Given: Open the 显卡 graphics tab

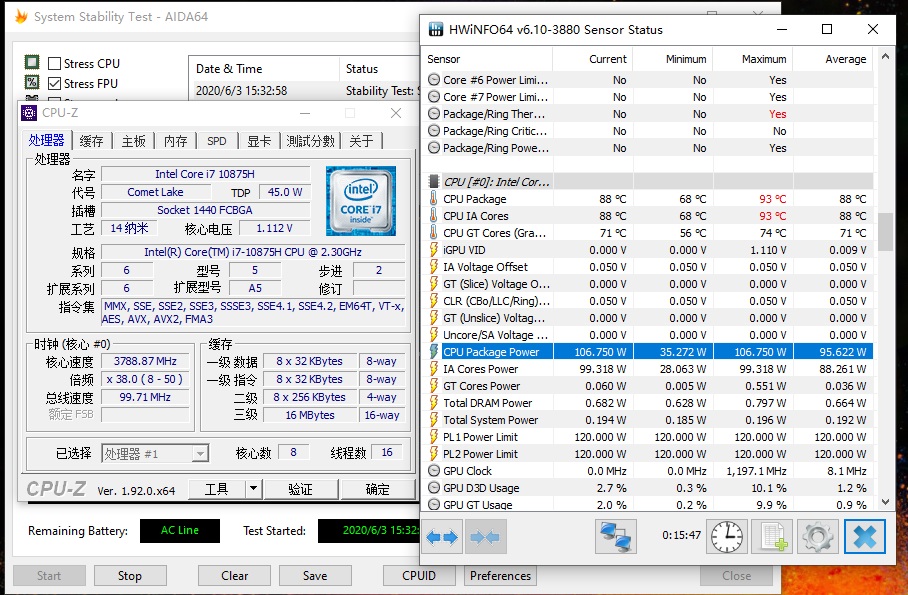Looking at the screenshot, I should click(x=258, y=141).
